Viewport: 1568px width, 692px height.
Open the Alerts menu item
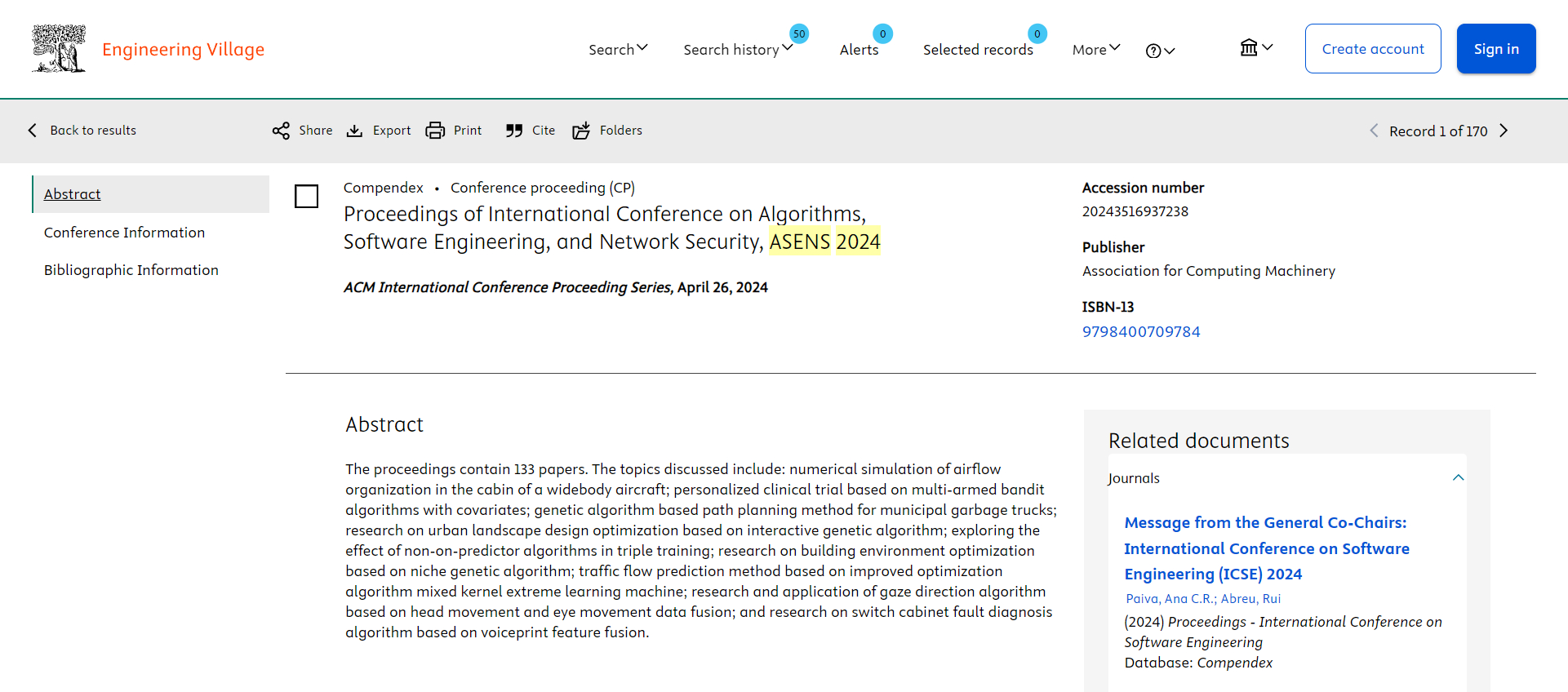coord(859,50)
